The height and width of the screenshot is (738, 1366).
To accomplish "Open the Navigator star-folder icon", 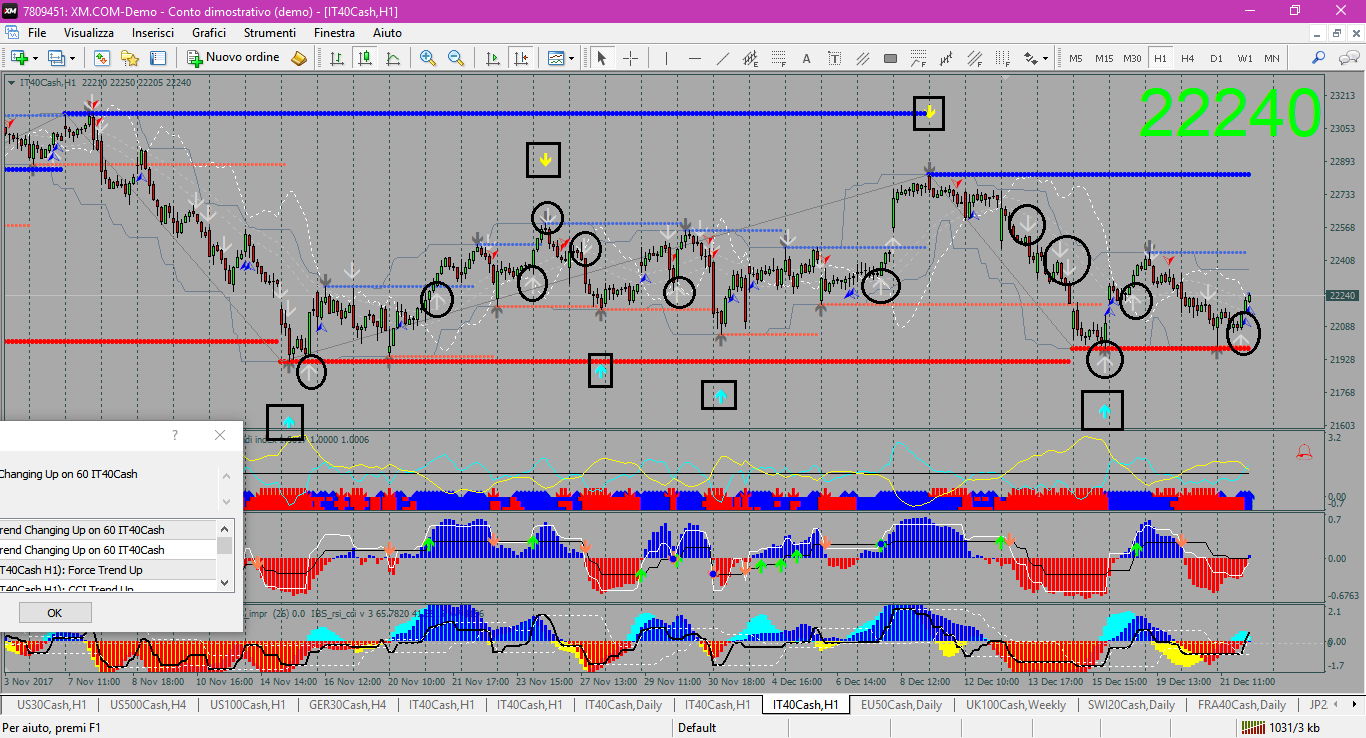I will pos(129,58).
